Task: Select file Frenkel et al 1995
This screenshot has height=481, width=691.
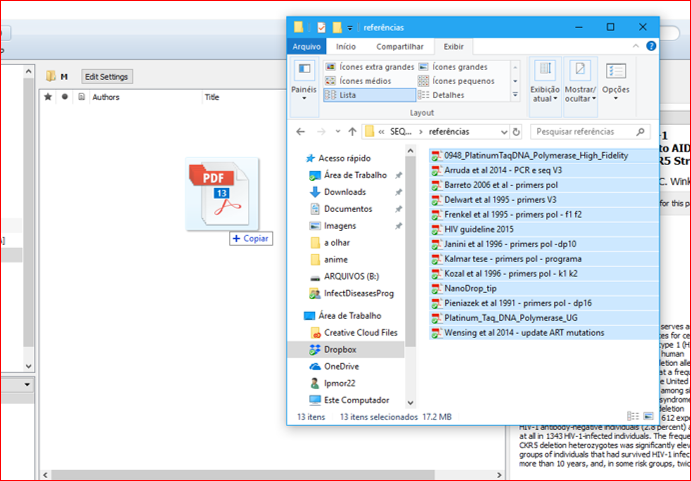Action: click(x=513, y=215)
